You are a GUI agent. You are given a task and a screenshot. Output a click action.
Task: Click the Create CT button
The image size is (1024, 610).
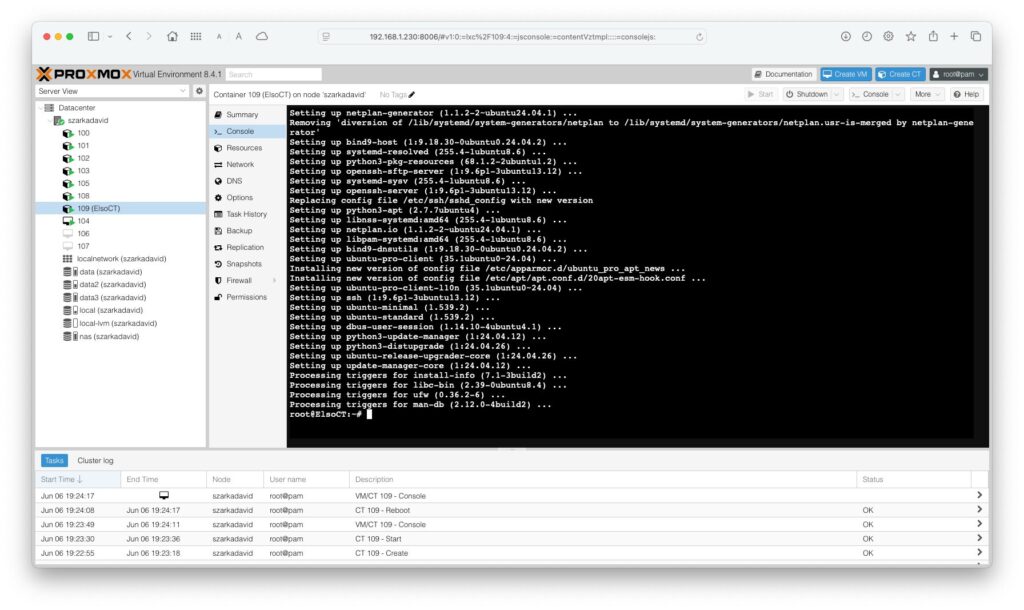click(900, 74)
